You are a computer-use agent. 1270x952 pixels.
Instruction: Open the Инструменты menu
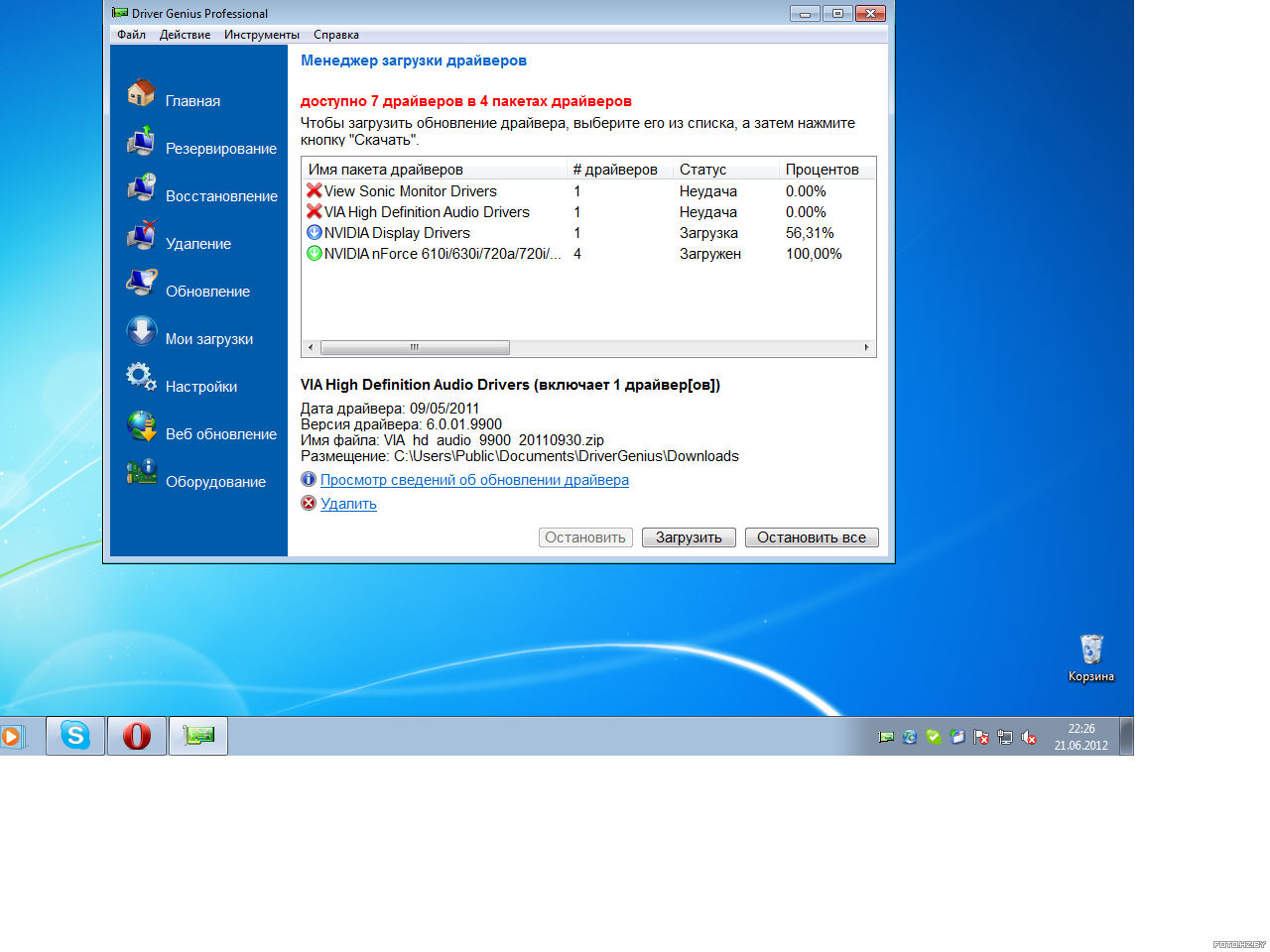pyautogui.click(x=262, y=35)
